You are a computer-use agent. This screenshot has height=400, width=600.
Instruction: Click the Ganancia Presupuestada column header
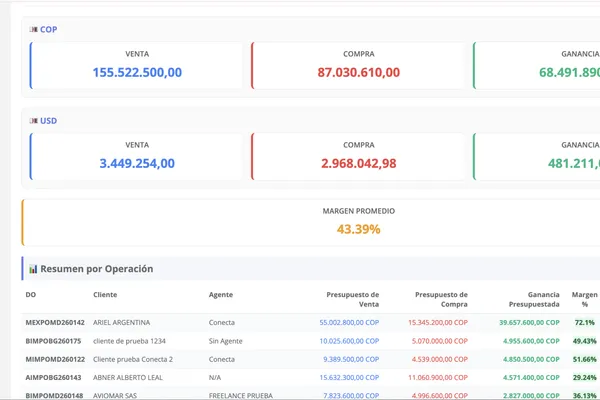pyautogui.click(x=534, y=299)
